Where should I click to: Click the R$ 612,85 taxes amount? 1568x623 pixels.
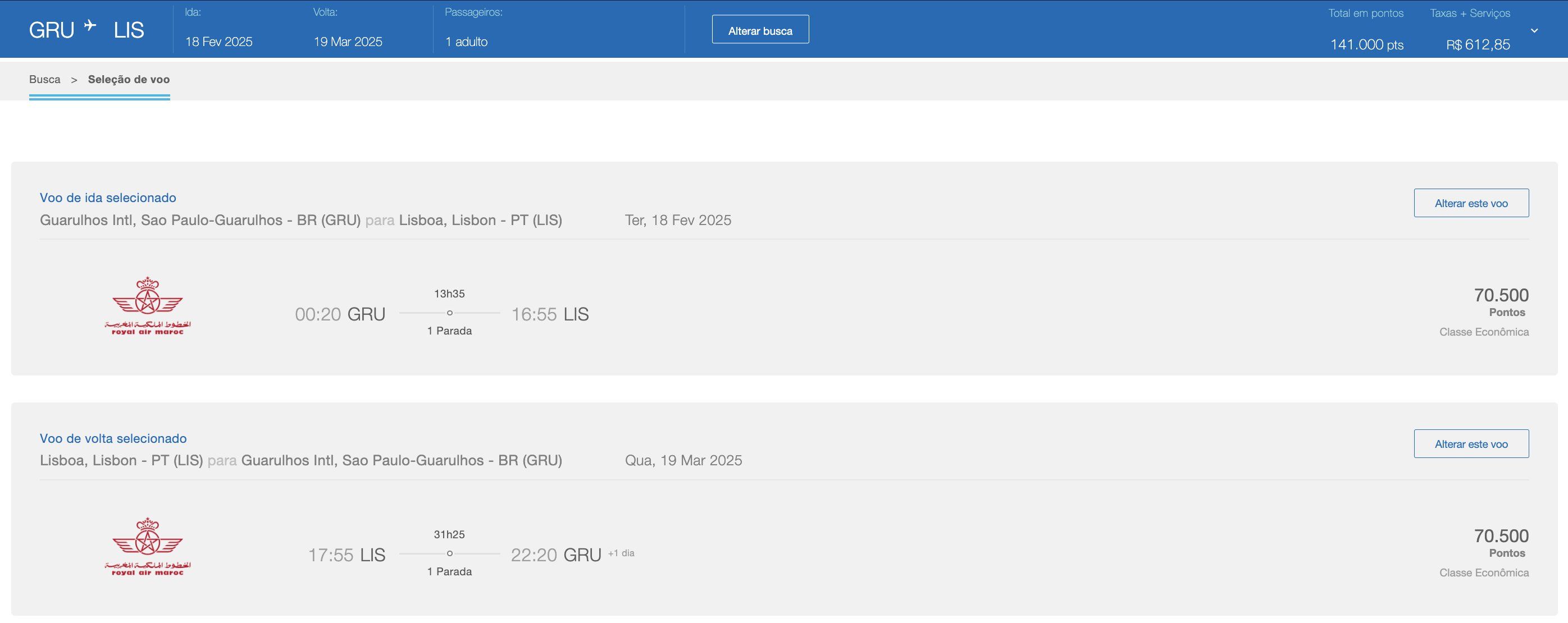coord(1478,44)
